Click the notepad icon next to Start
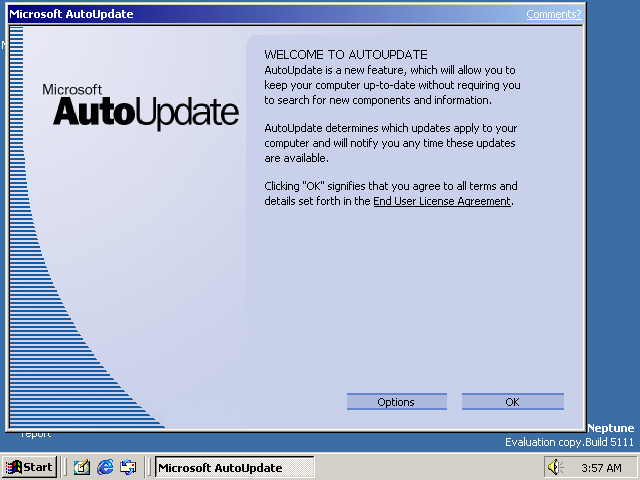 tap(82, 467)
